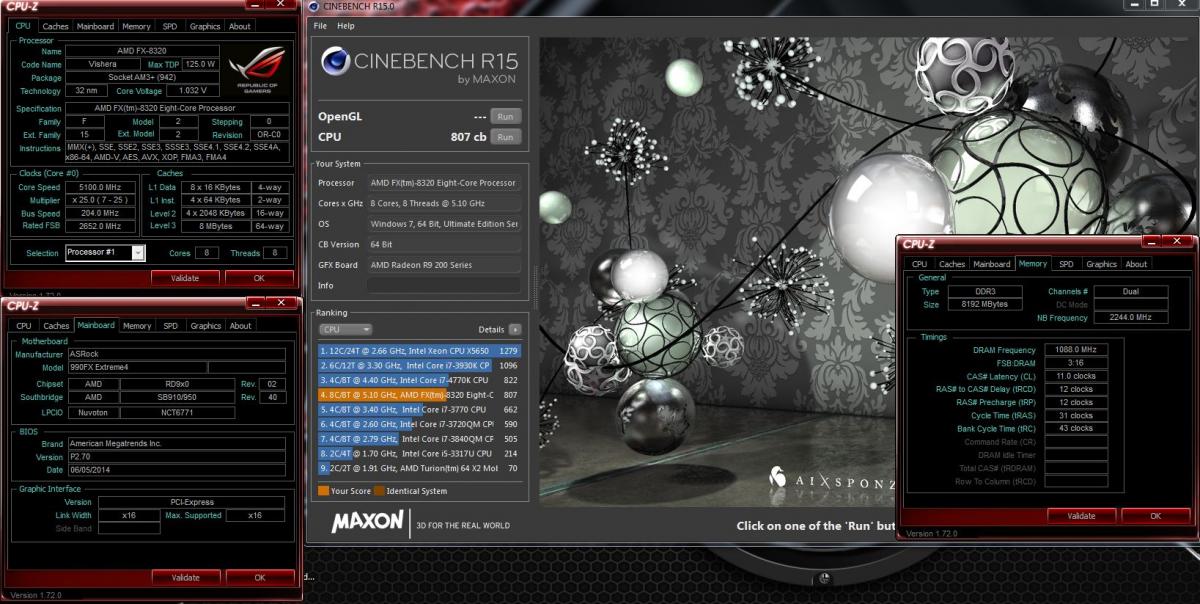Click OK in right Memory CPU-Z window
This screenshot has width=1200, height=604.
point(1155,516)
